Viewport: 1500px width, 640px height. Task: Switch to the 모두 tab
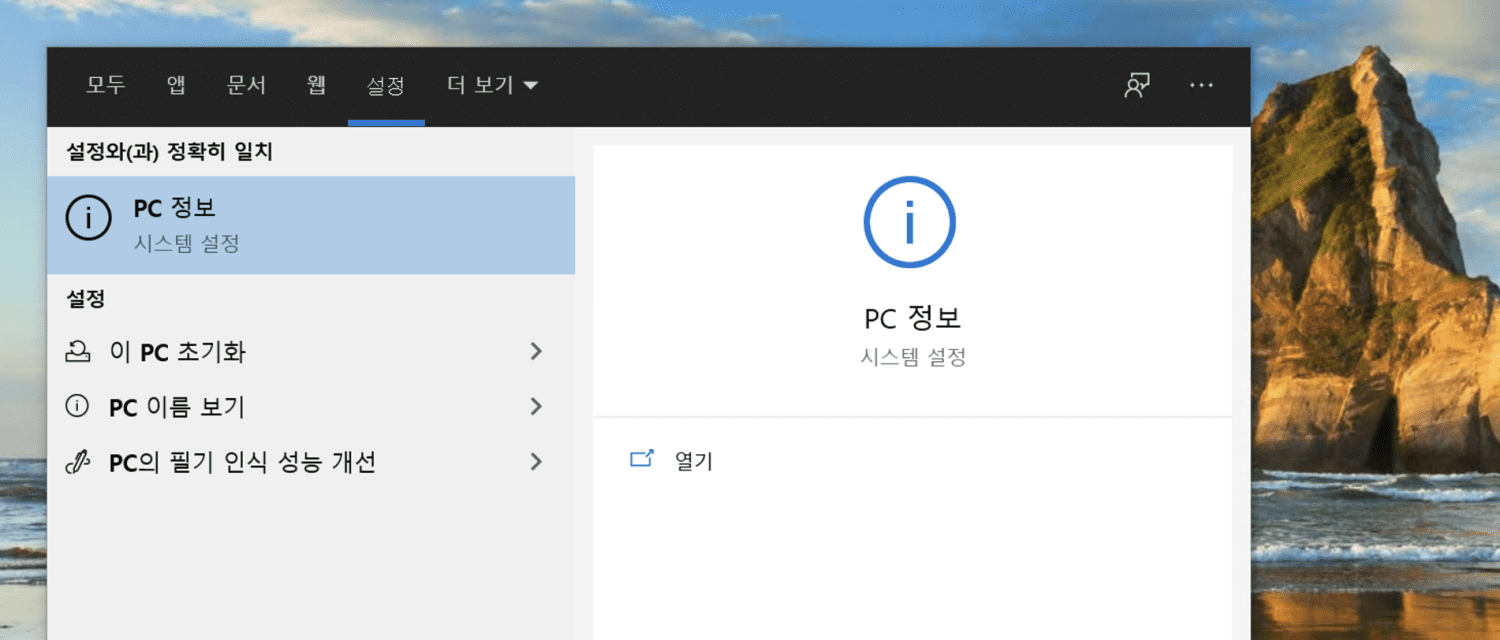(105, 85)
